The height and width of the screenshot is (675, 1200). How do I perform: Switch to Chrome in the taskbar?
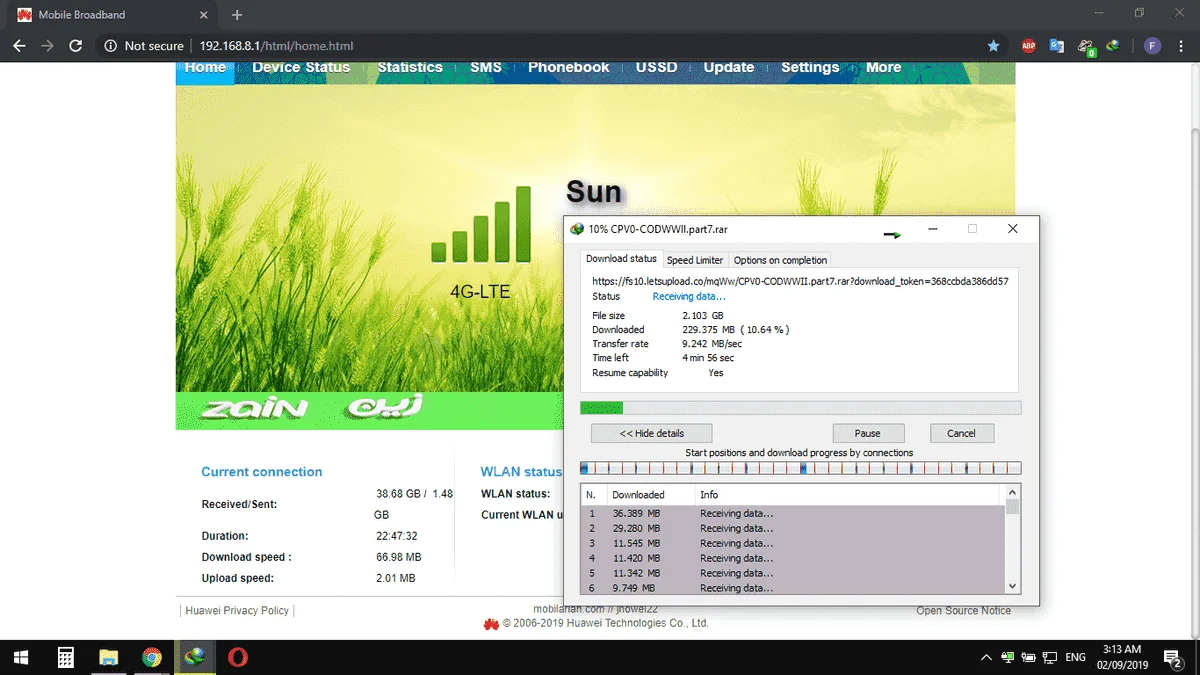152,657
